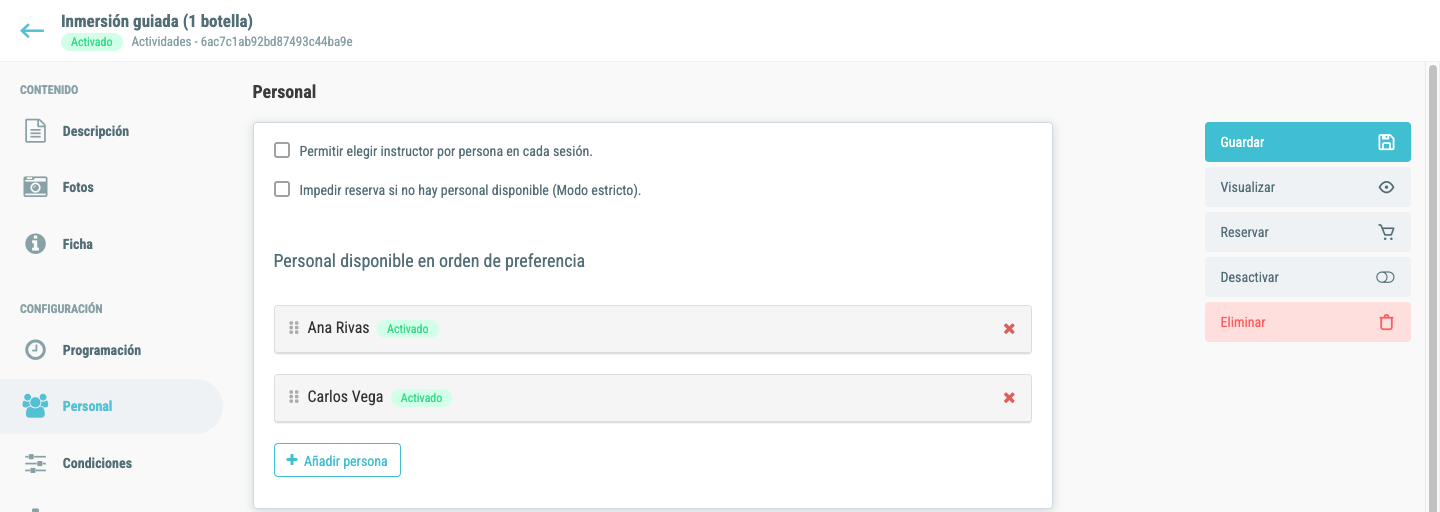Open the Fotos camera icon
1440x512 pixels.
36,187
